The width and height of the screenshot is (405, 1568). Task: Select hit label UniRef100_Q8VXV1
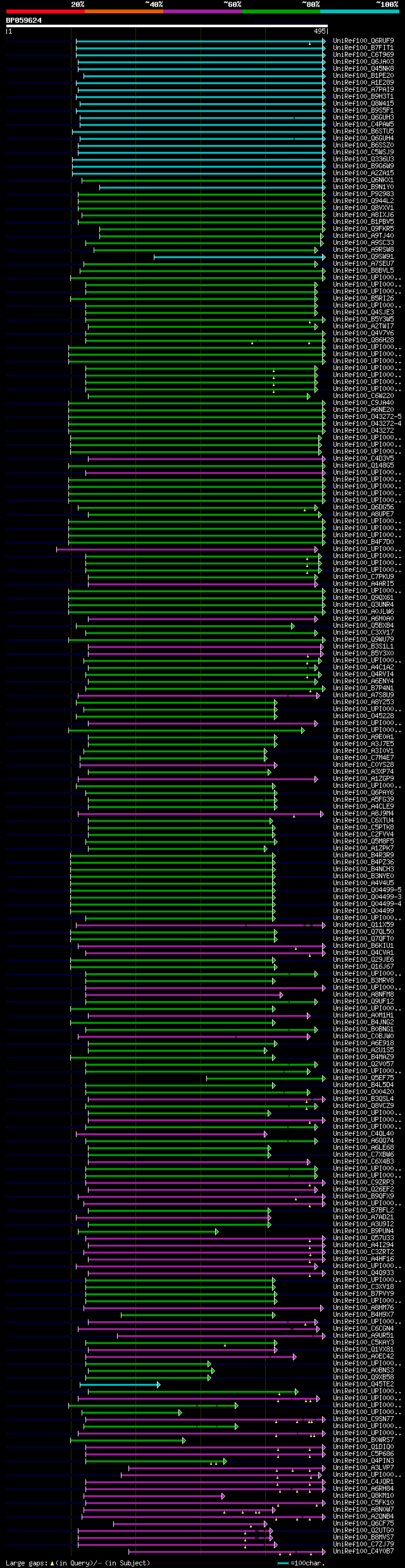coord(363,208)
